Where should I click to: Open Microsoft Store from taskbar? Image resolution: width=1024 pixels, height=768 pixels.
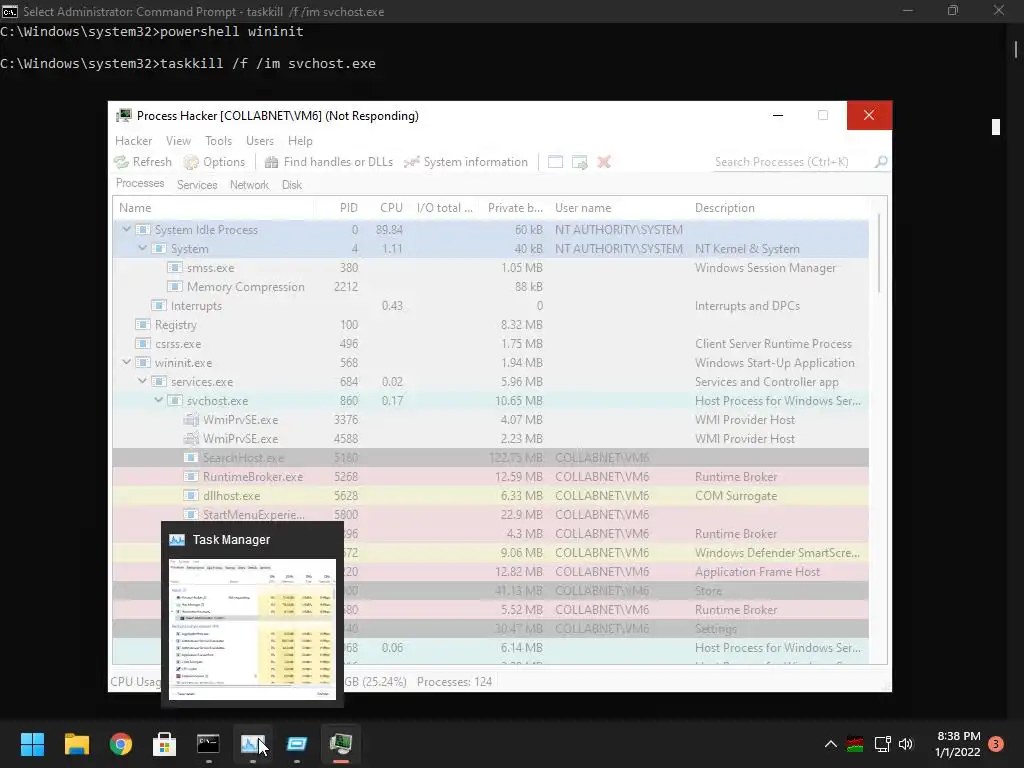point(165,744)
